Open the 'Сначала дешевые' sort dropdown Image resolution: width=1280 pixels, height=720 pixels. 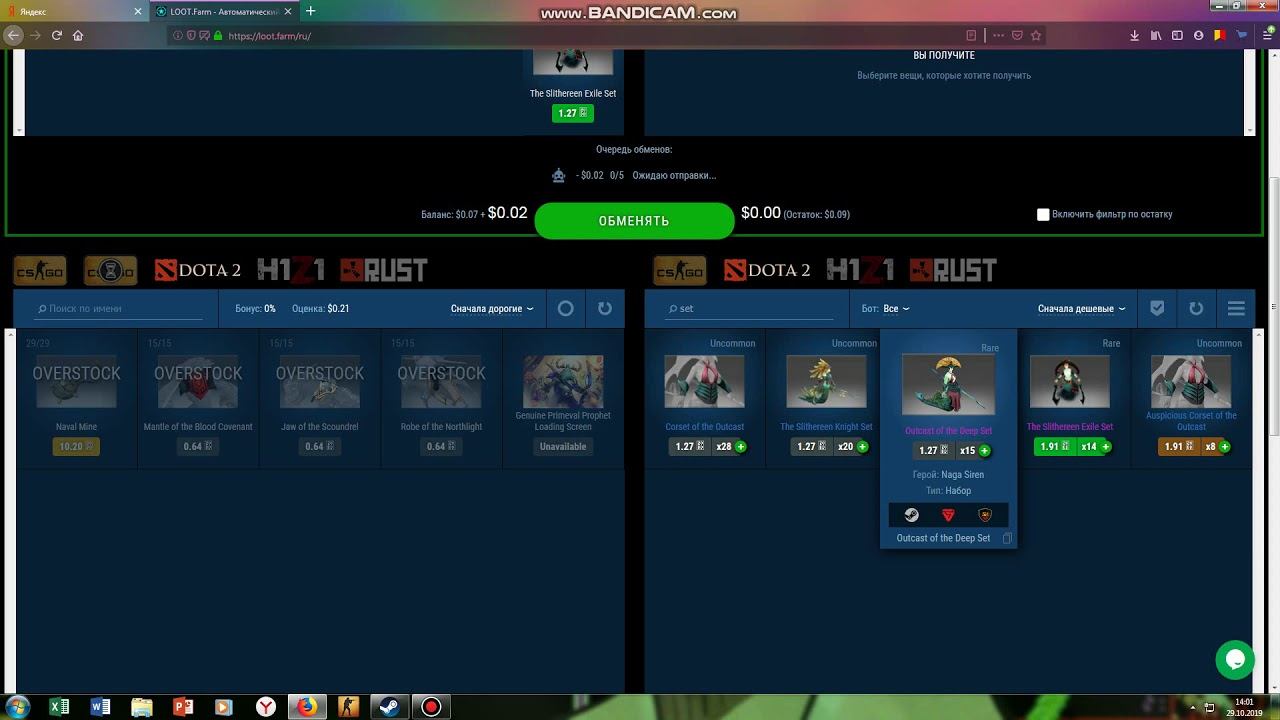click(1082, 309)
